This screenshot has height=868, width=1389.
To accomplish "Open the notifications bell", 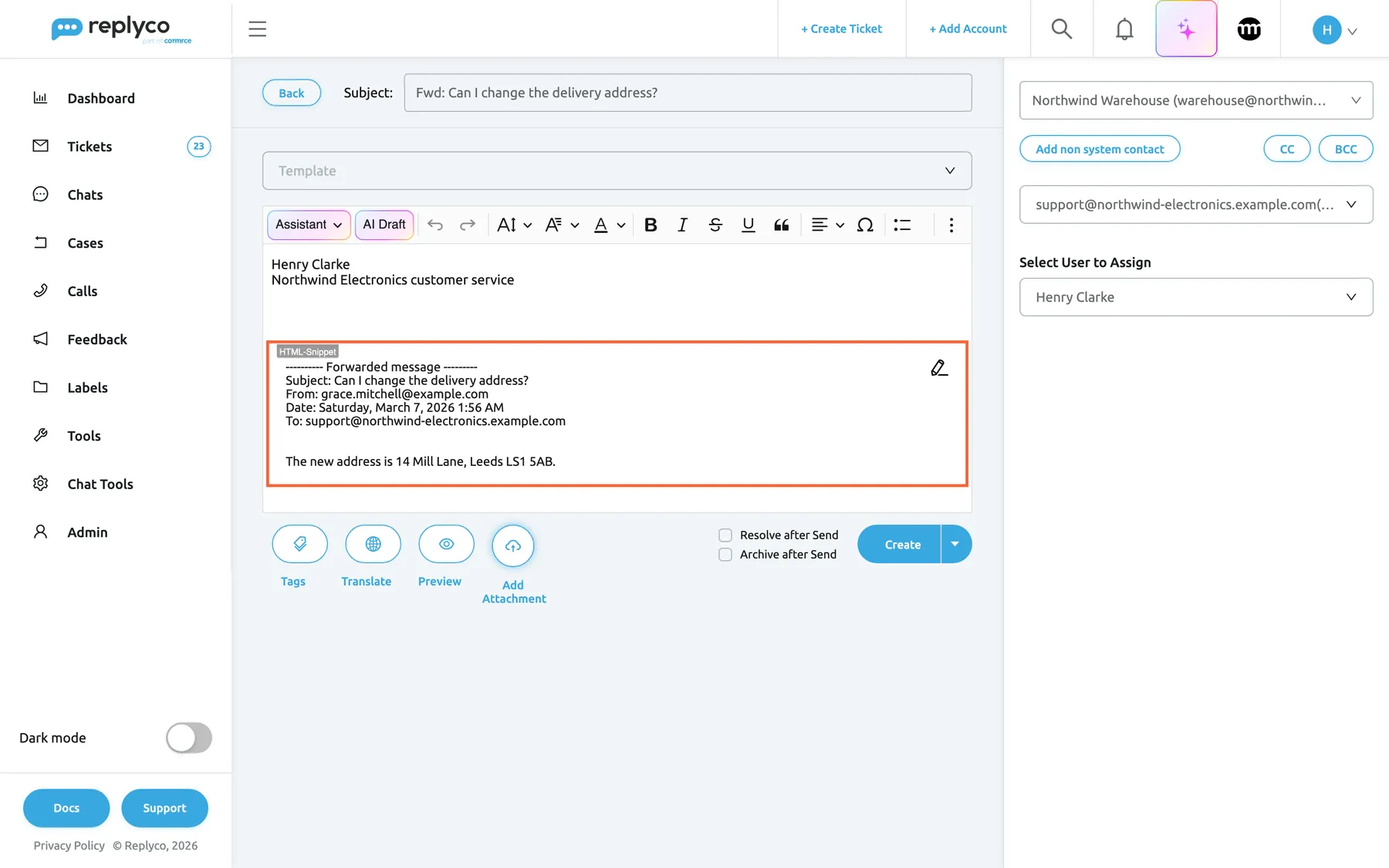I will (1124, 29).
